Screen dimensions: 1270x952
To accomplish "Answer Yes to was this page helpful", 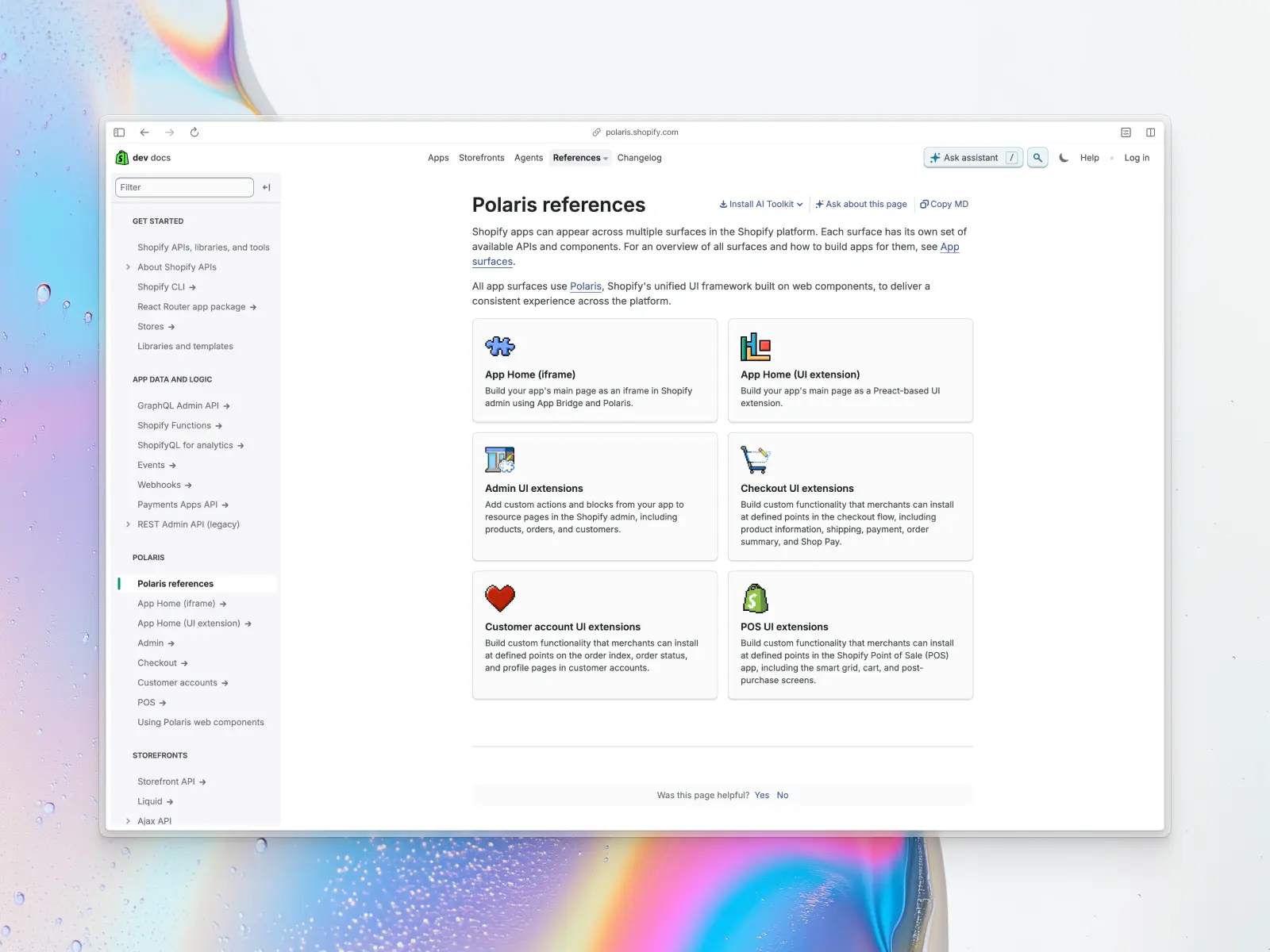I will pos(762,795).
